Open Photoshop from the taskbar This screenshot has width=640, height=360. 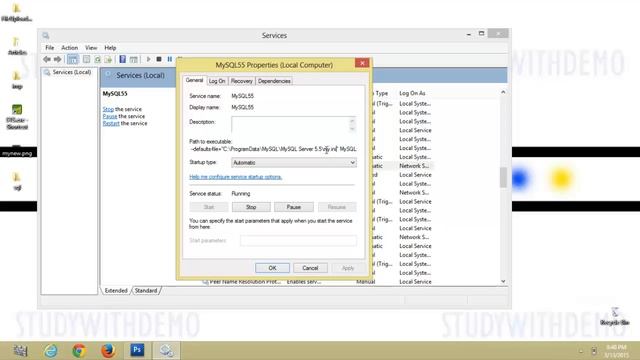(137, 350)
